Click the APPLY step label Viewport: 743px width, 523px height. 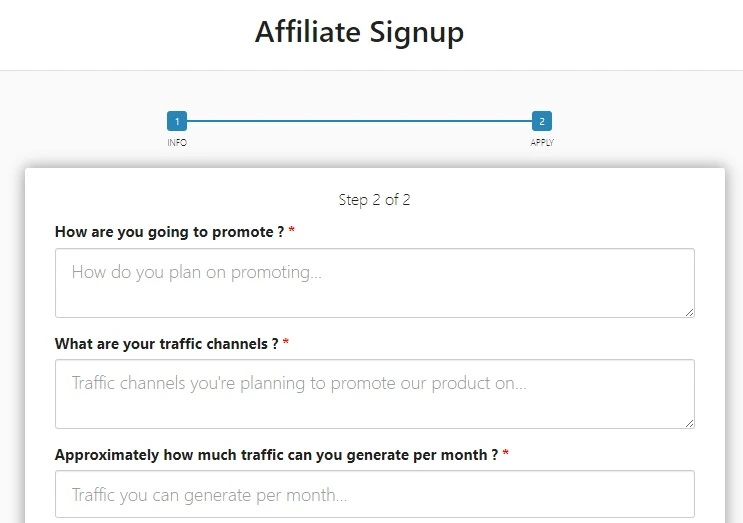tap(542, 142)
